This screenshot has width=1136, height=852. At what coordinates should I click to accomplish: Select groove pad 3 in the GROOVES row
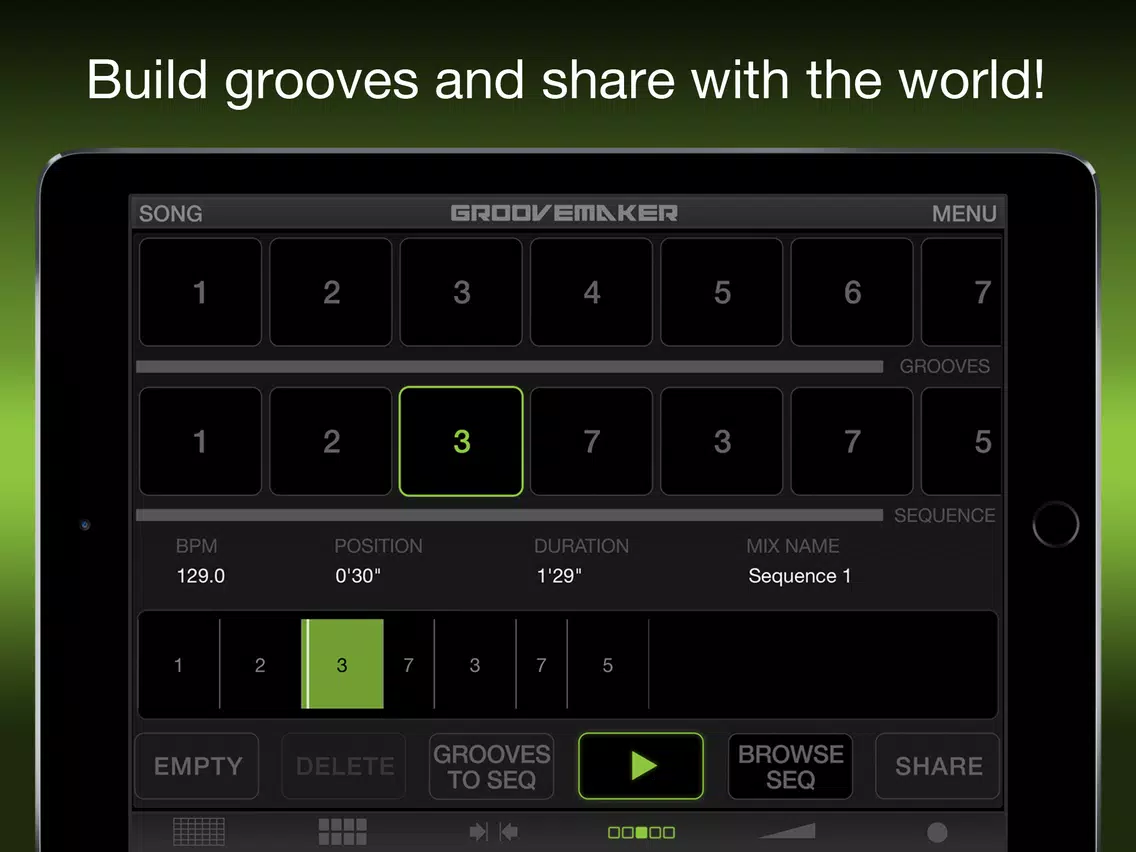coord(462,292)
